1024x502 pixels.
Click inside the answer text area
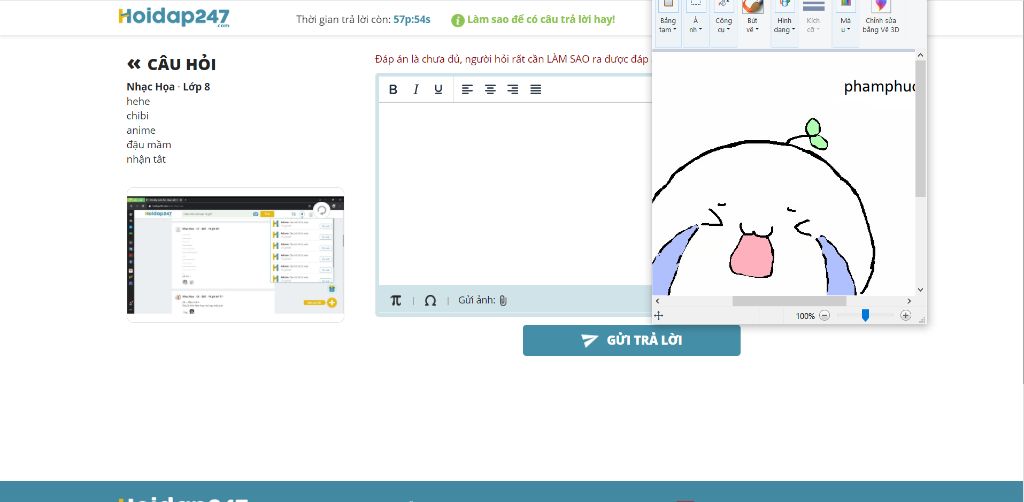pos(515,194)
